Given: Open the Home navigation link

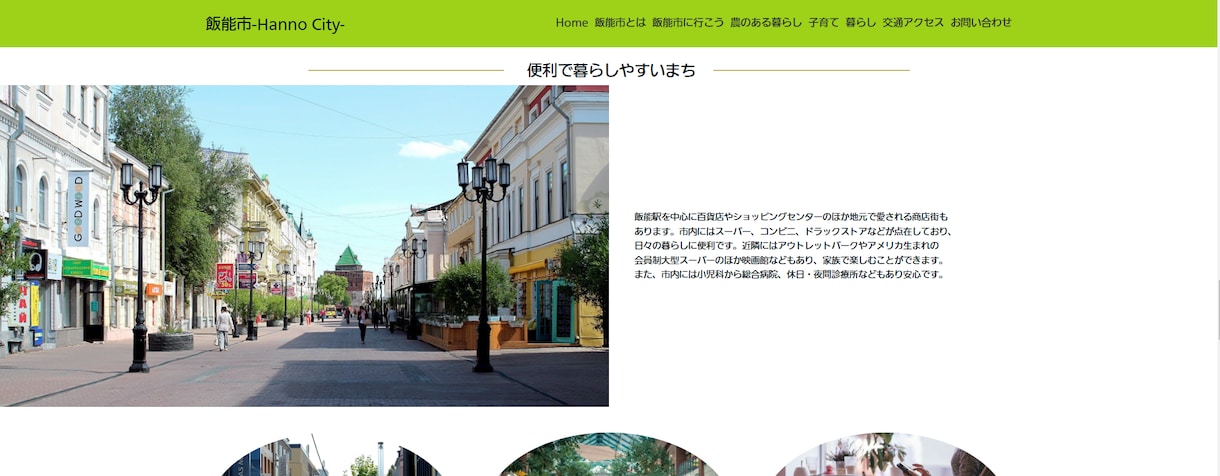Looking at the screenshot, I should click(572, 22).
